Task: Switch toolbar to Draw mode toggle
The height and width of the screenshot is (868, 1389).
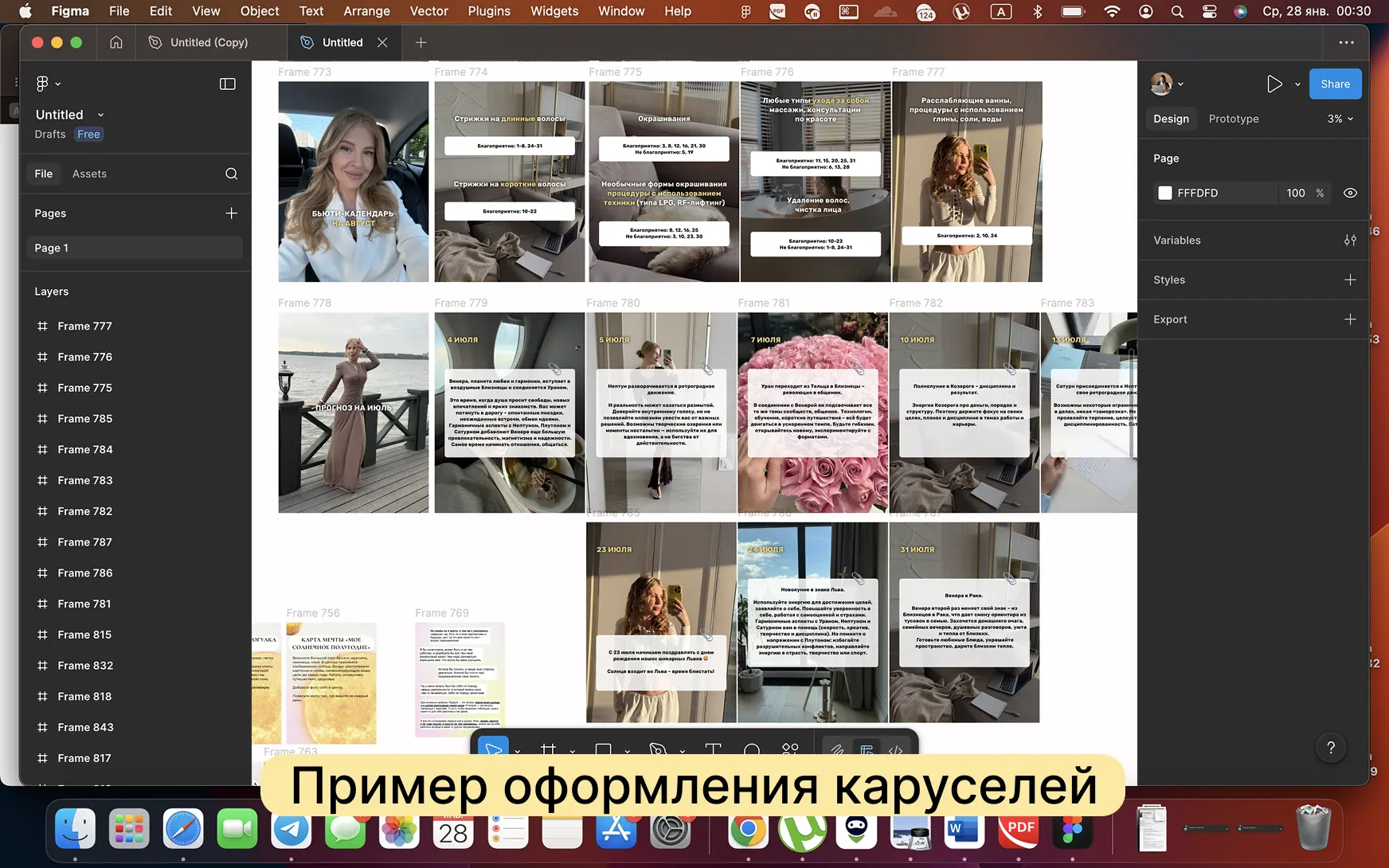Action: pos(837,750)
